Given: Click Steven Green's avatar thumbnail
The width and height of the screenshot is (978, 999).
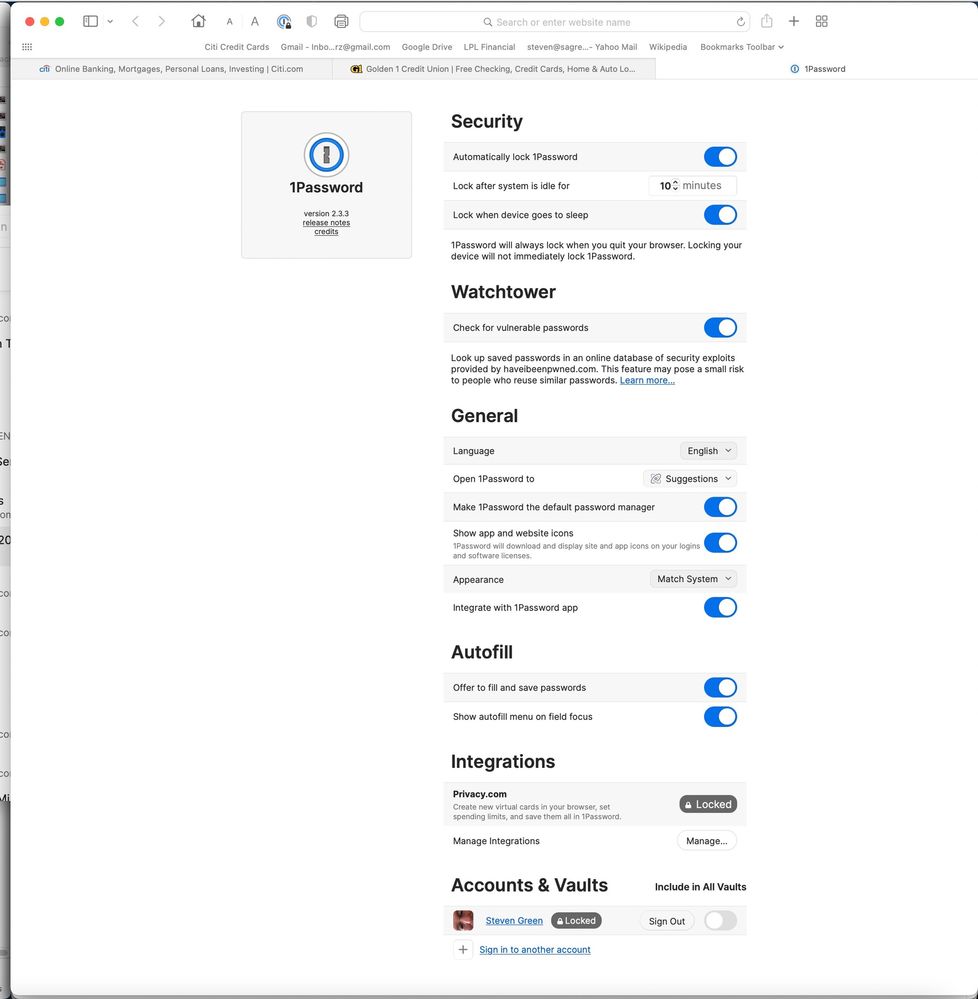Looking at the screenshot, I should pos(463,921).
